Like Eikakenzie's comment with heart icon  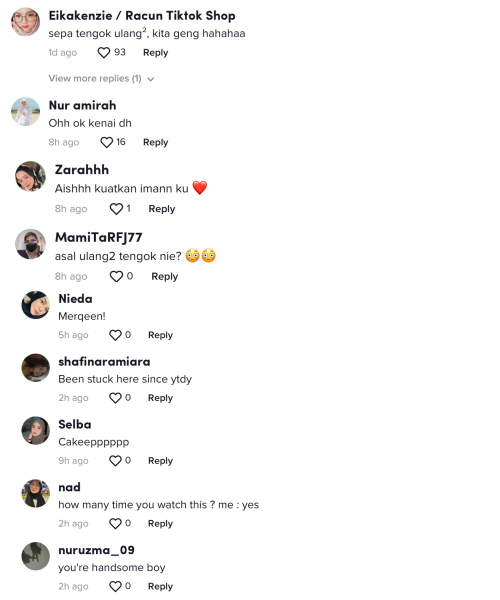tap(103, 52)
